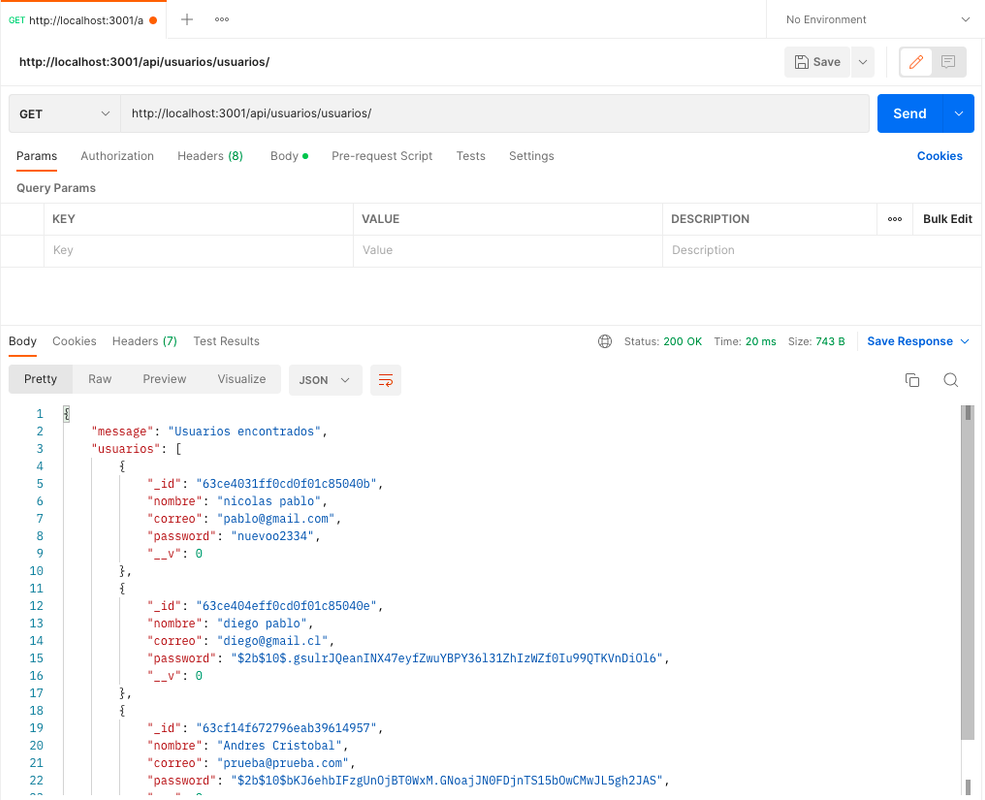
Task: Switch to the Authorization tab
Action: pos(117,156)
